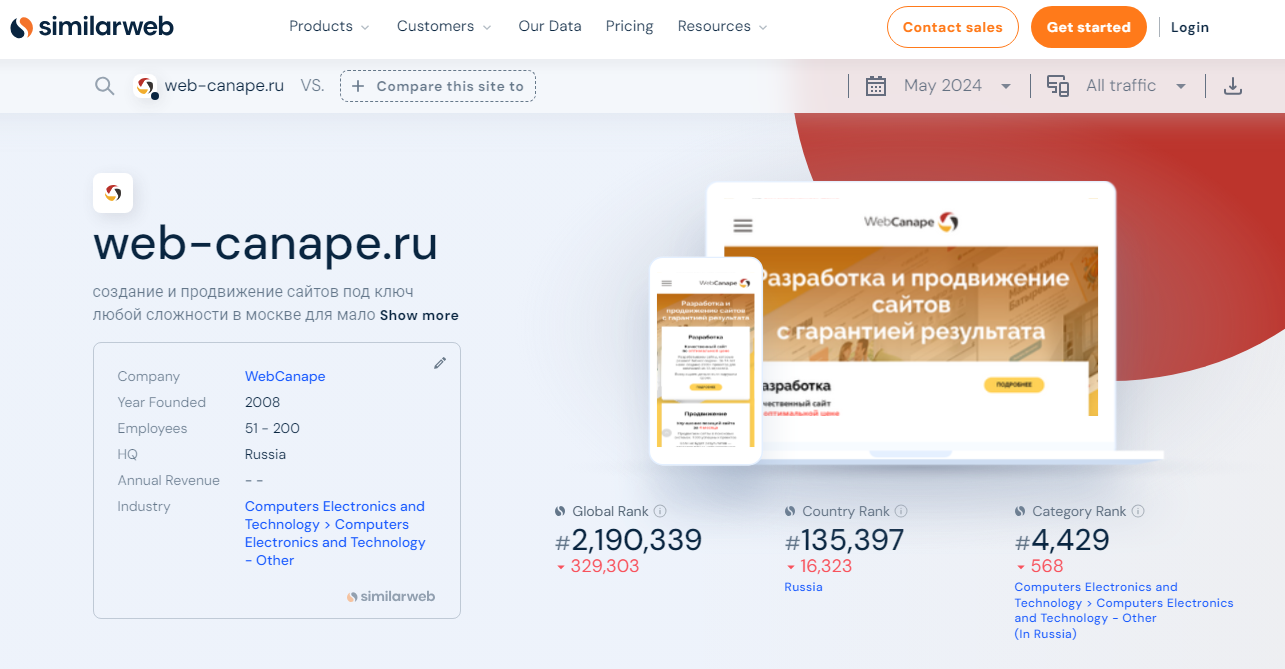Image resolution: width=1285 pixels, height=669 pixels.
Task: Click the Year Founded value 2008
Action: pyautogui.click(x=263, y=403)
